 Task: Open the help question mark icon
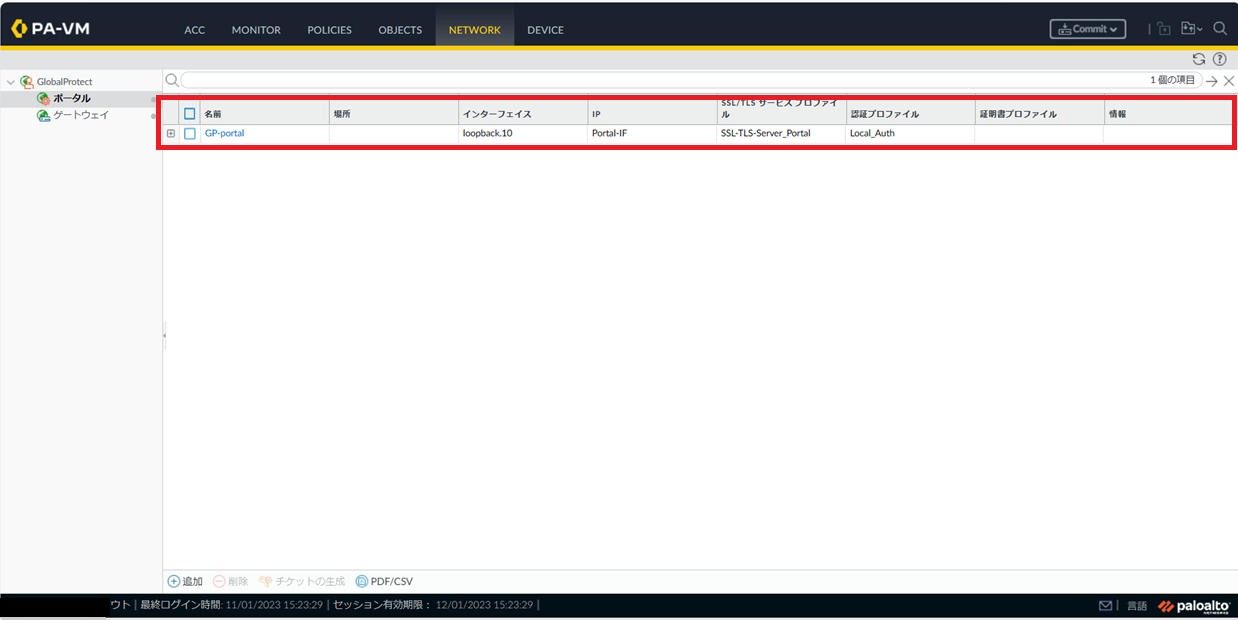[x=1219, y=59]
